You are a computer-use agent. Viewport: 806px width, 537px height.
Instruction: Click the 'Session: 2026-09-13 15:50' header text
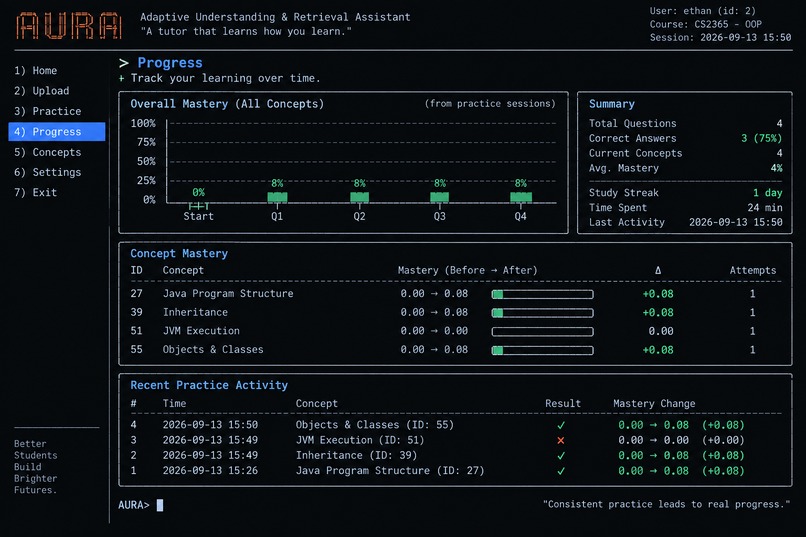[720, 38]
